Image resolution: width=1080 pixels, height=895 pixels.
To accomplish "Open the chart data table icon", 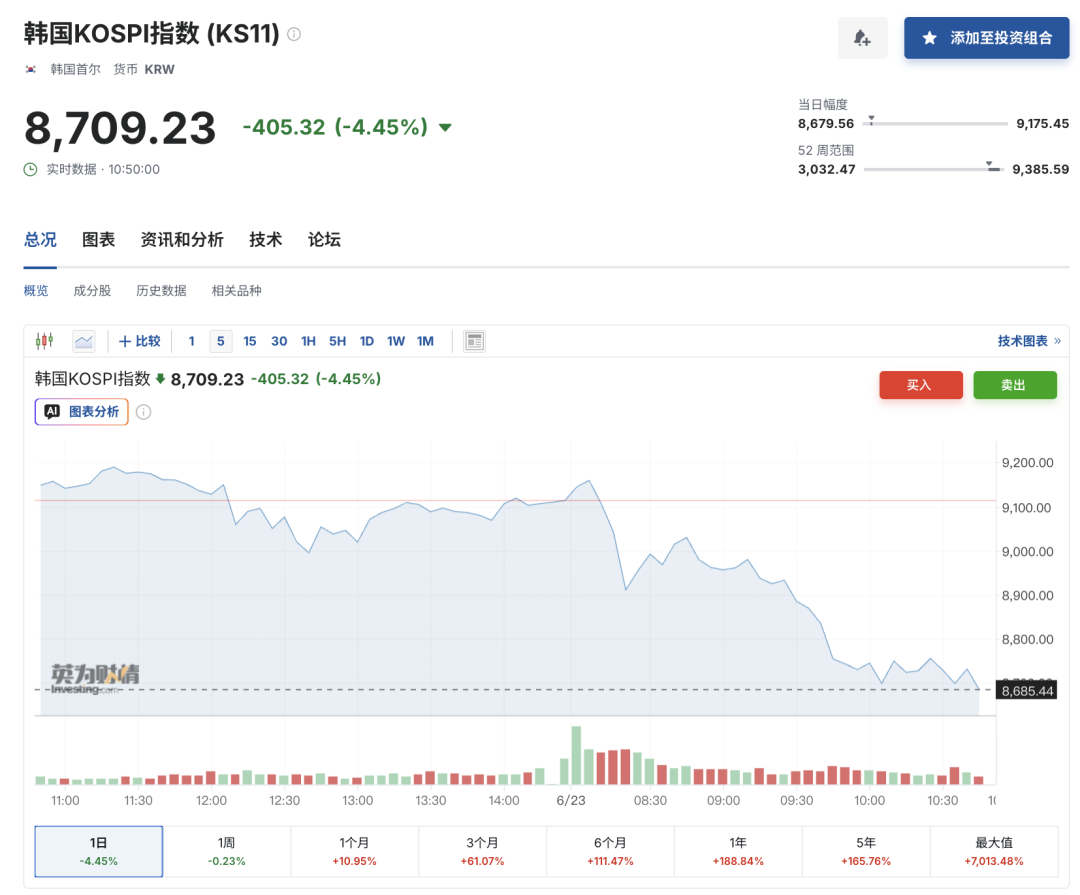I will coord(475,341).
